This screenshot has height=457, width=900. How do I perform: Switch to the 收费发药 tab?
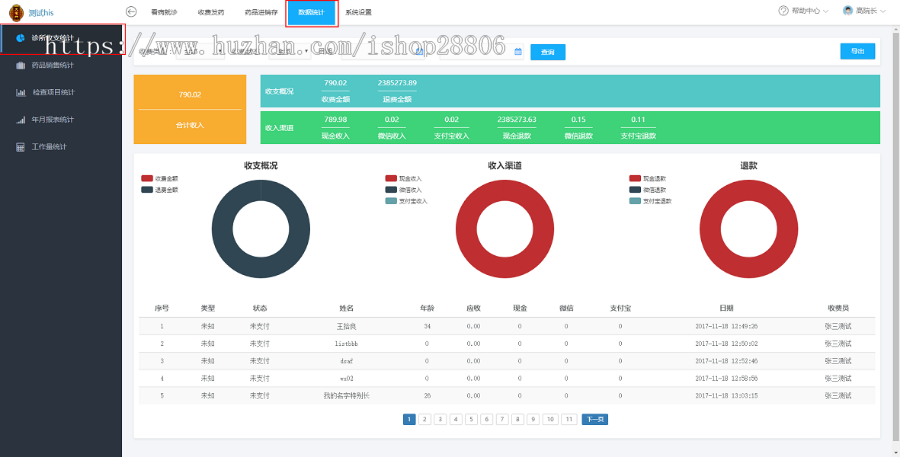[211, 12]
